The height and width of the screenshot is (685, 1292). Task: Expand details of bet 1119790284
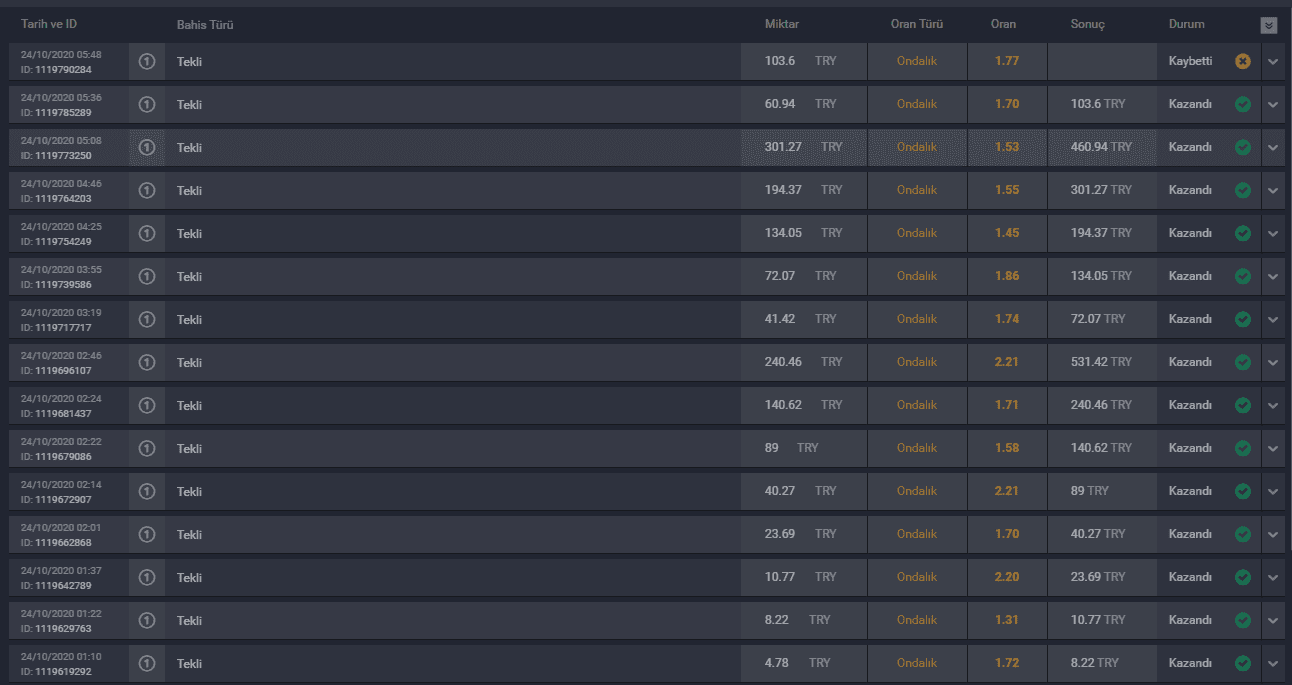point(1273,62)
